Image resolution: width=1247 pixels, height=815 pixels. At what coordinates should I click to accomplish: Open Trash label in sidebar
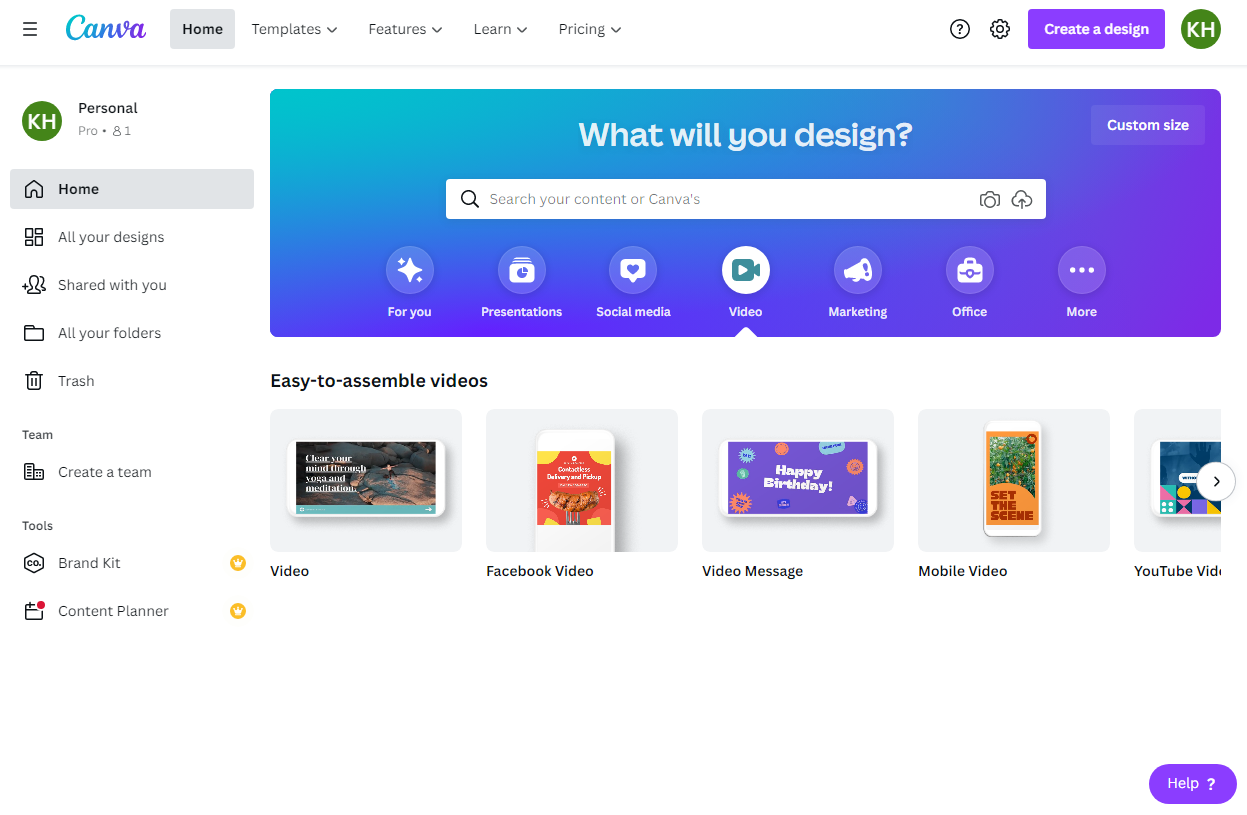click(x=76, y=381)
